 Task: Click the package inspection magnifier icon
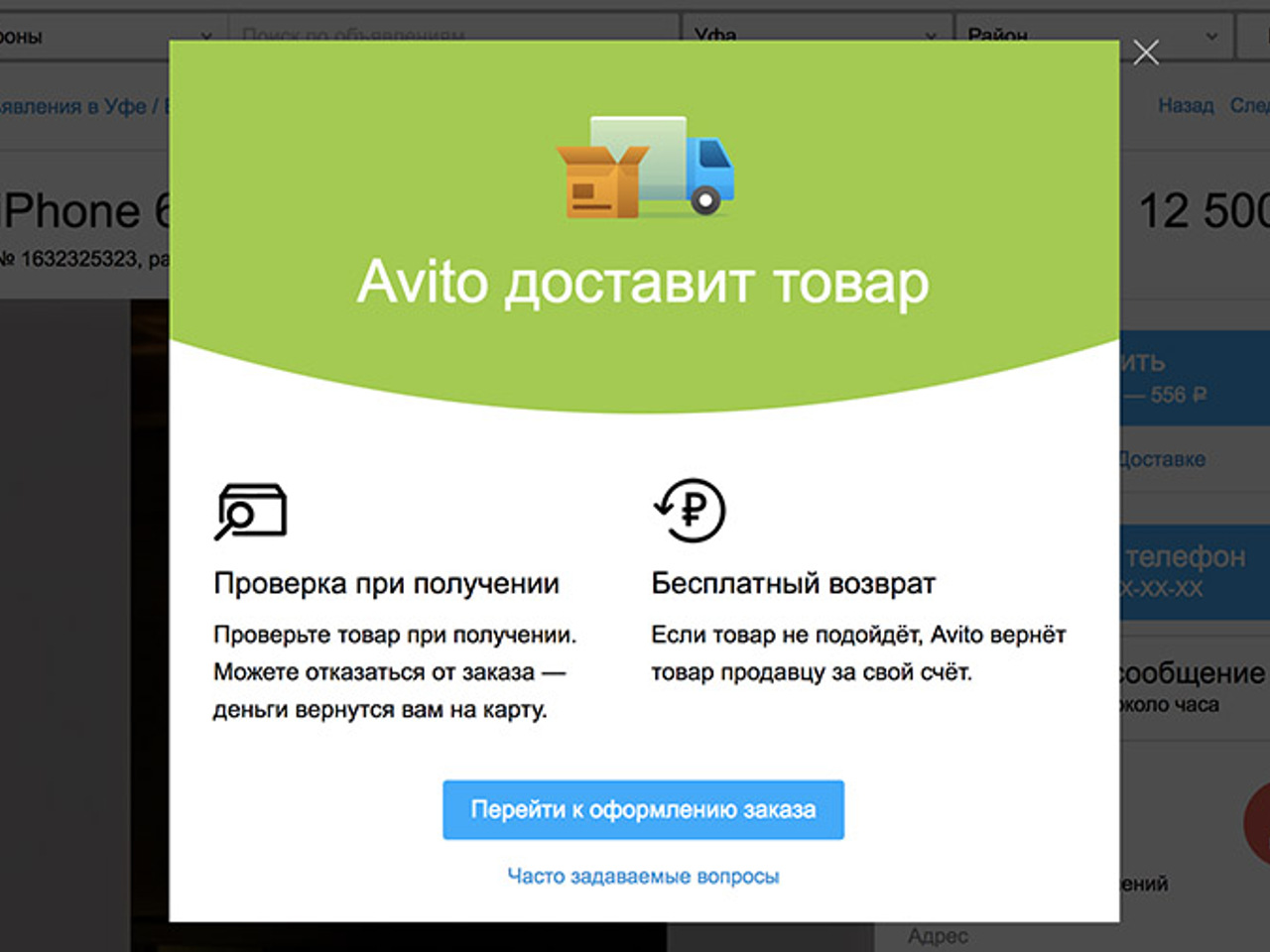click(250, 511)
